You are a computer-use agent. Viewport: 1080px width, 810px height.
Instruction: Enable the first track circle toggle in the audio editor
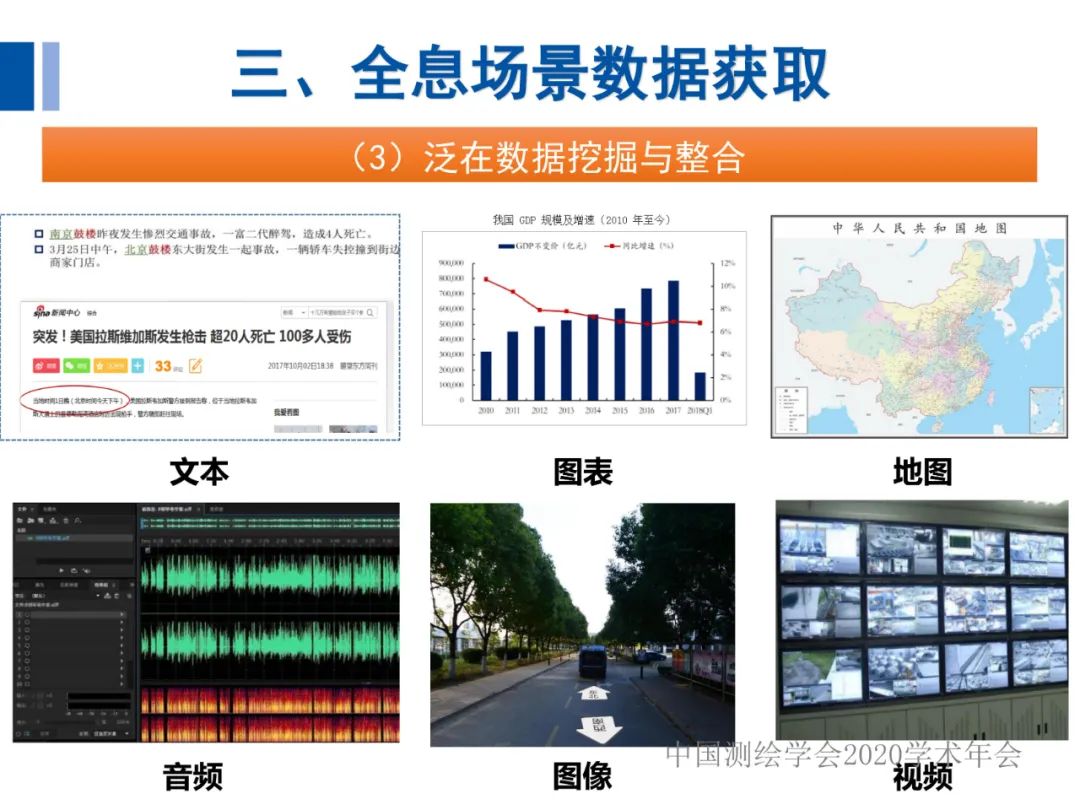pos(26,615)
